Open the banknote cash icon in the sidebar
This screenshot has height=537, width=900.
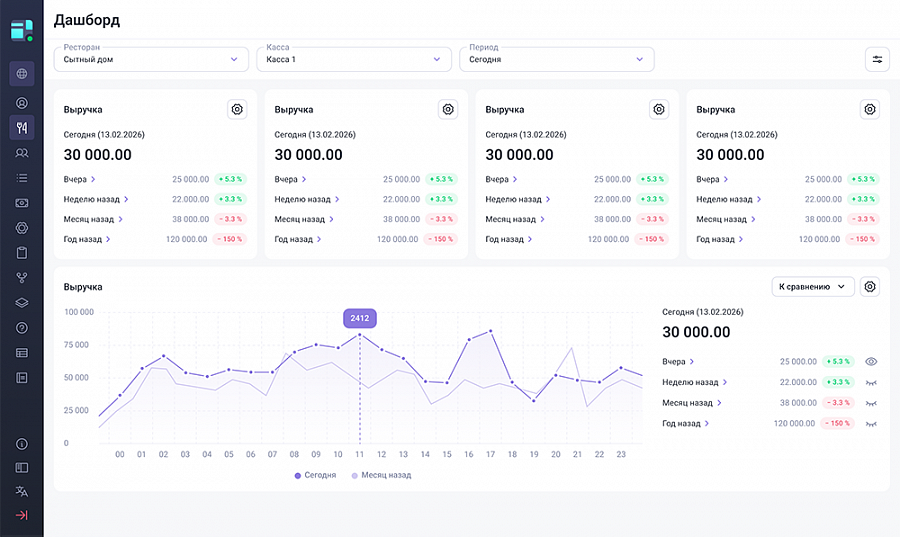click(x=22, y=203)
